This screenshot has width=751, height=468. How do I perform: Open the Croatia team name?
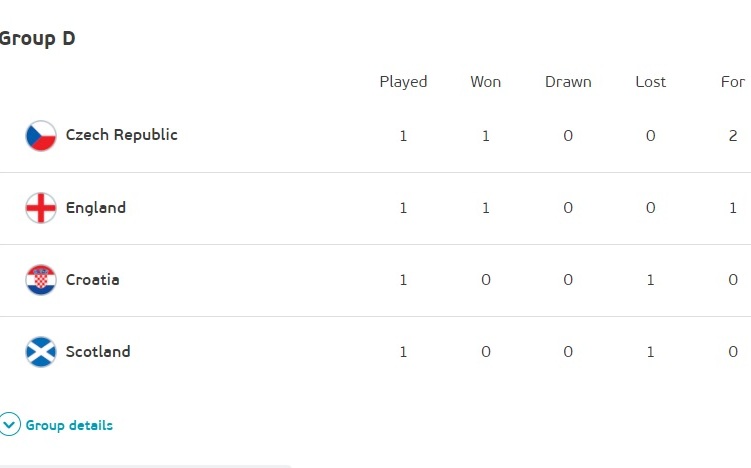pyautogui.click(x=92, y=280)
